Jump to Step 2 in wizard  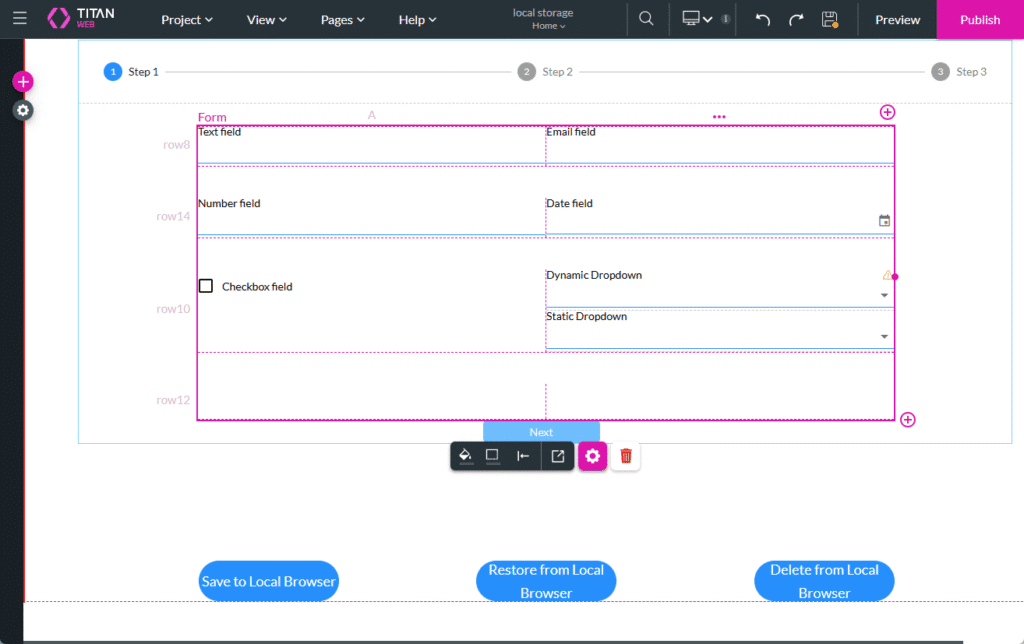tap(527, 72)
